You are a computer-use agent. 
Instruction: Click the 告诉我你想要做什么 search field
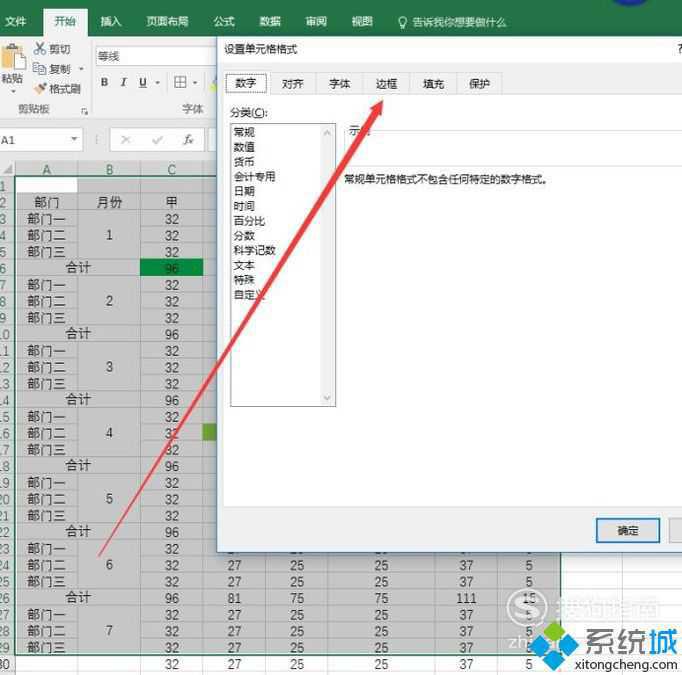tap(459, 22)
